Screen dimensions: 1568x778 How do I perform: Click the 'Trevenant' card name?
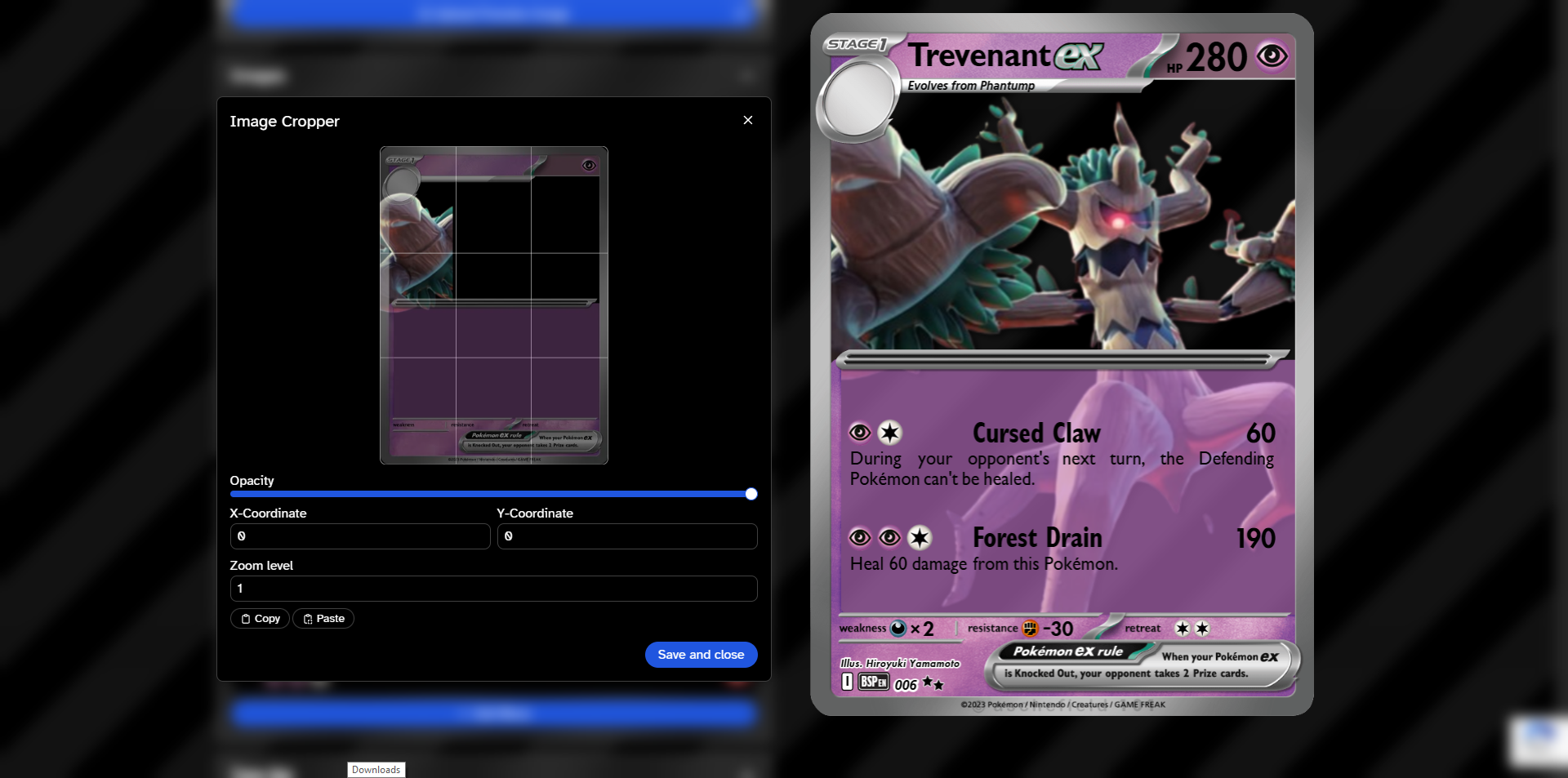[x=979, y=56]
